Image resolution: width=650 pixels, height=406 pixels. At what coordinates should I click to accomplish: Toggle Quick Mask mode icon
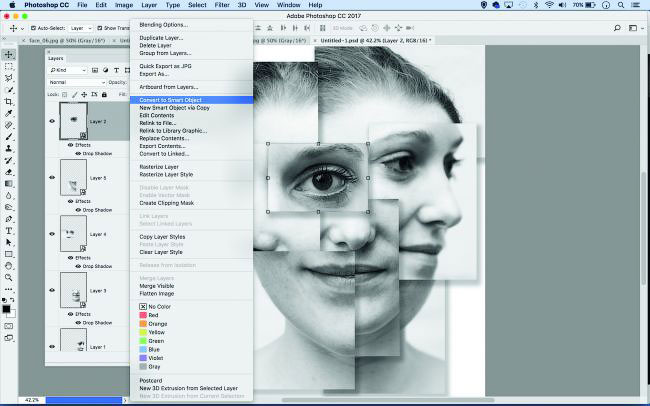9,326
